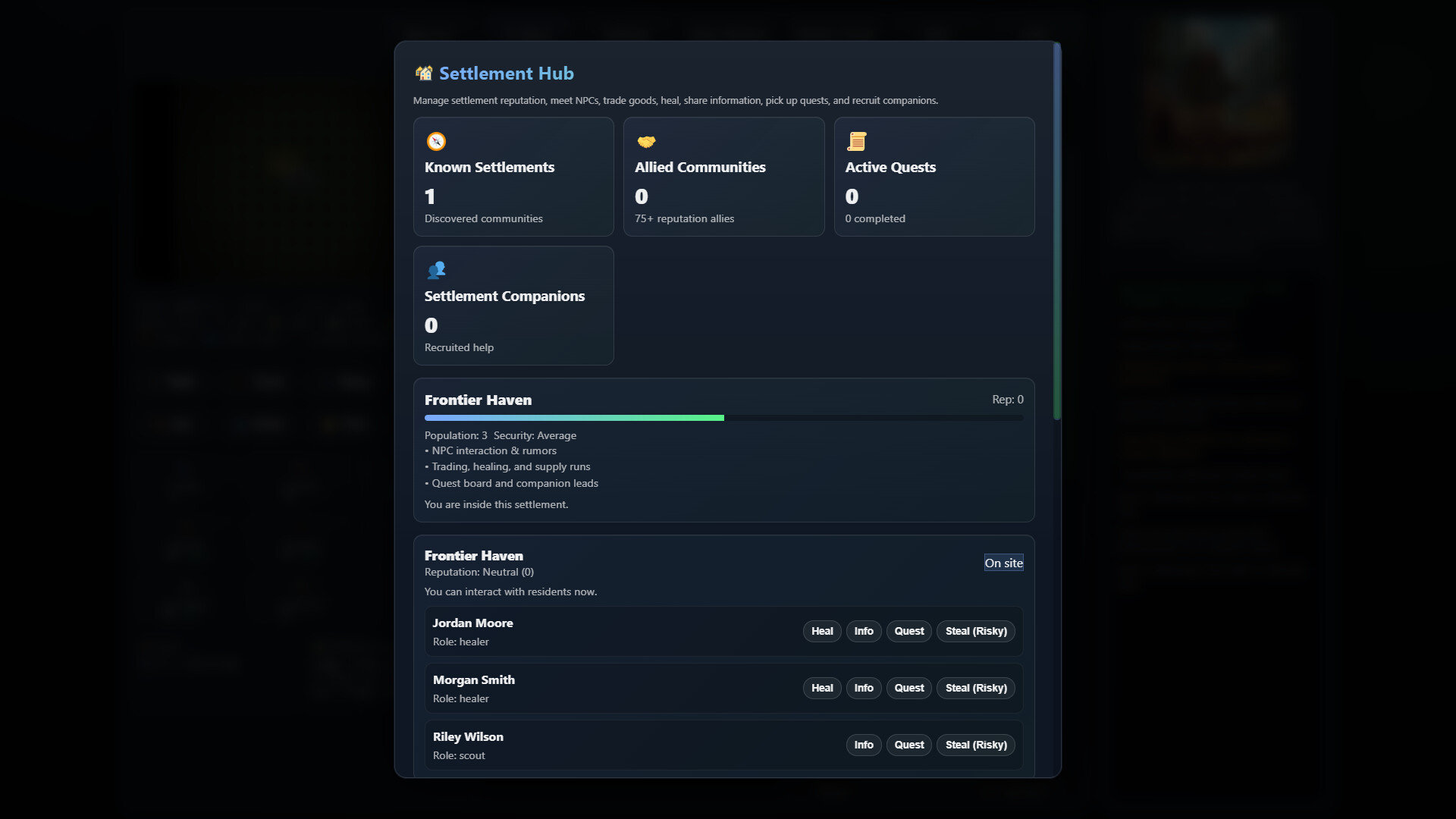
Task: Click the scroll icon on Active Quests card
Action: pos(857,141)
